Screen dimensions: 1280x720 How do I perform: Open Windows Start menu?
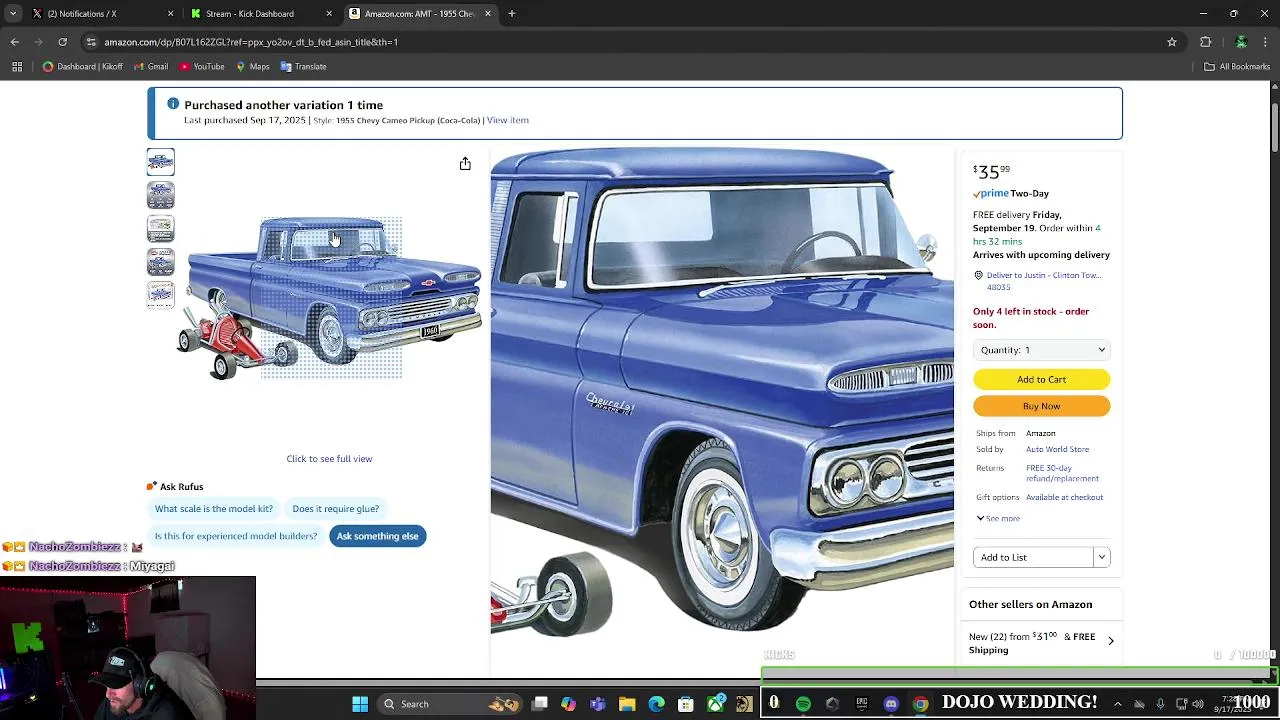(x=360, y=704)
